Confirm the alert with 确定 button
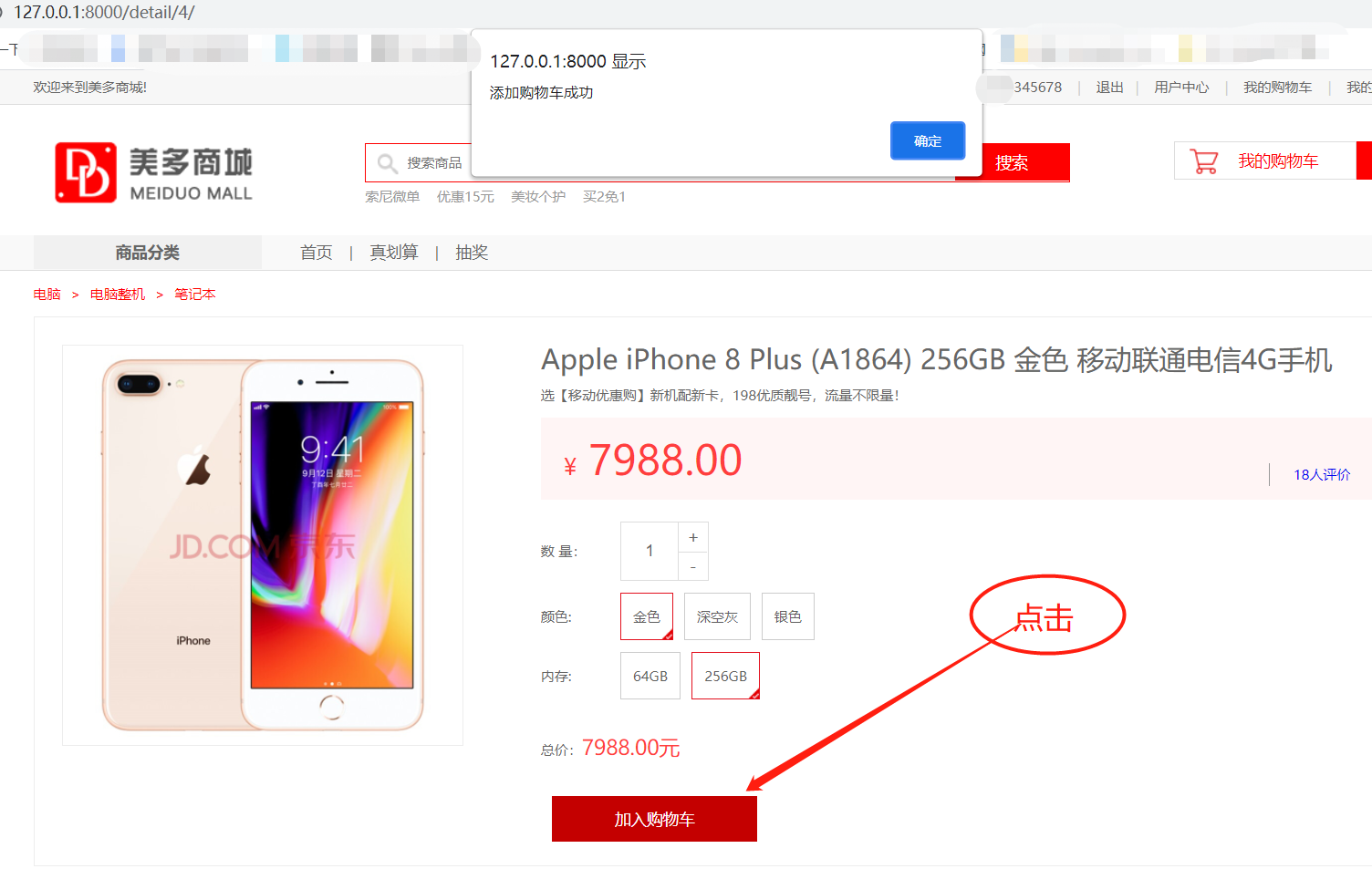 click(928, 140)
